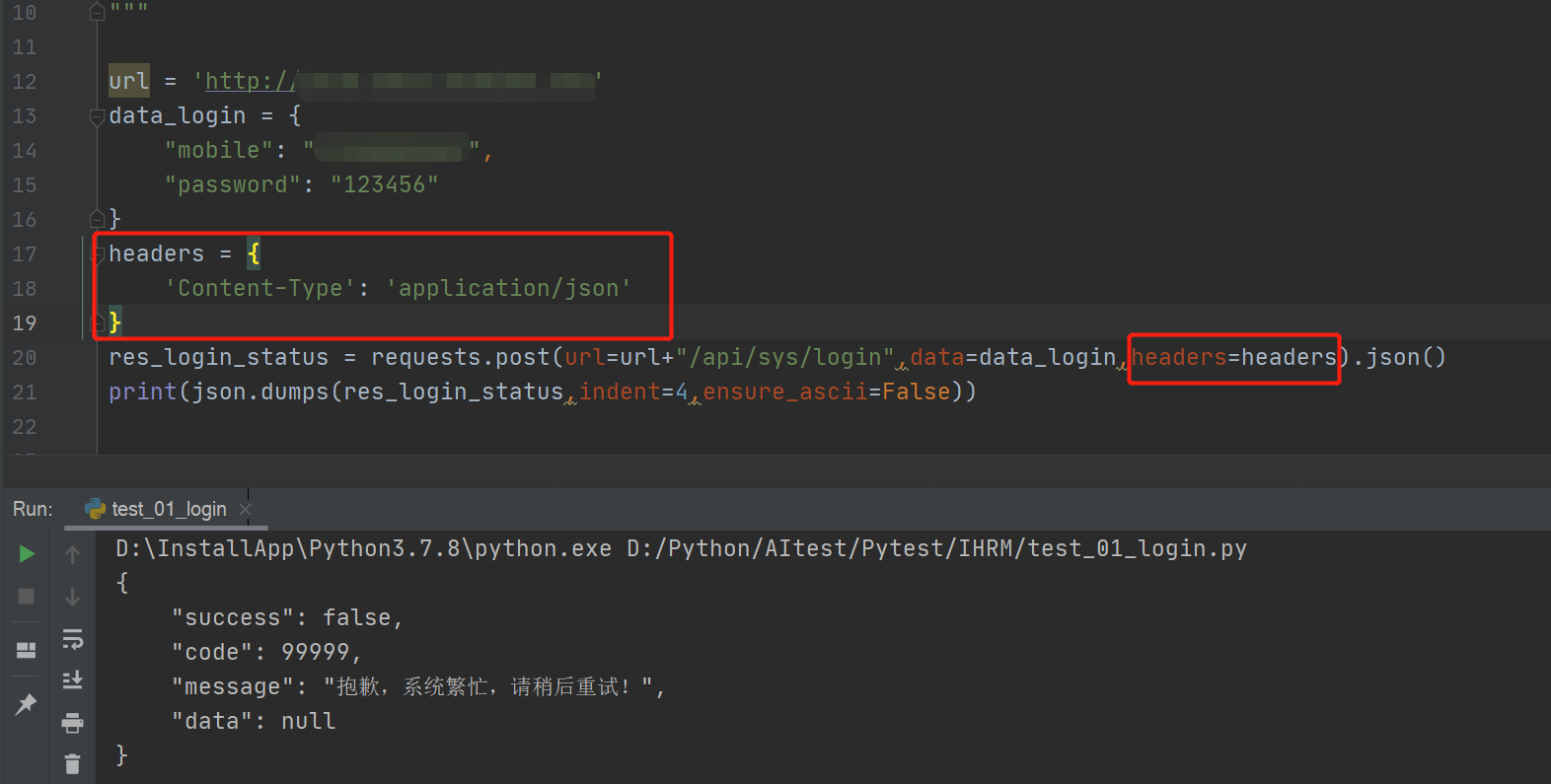Clear the console with the trash icon
This screenshot has width=1551, height=784.
pos(72,764)
